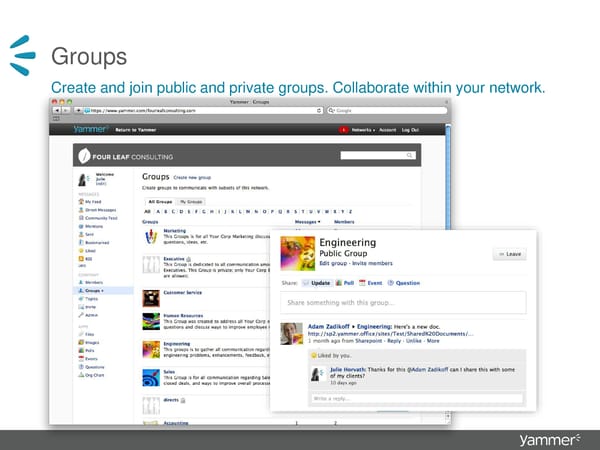Click the Marketing group icon

(151, 235)
